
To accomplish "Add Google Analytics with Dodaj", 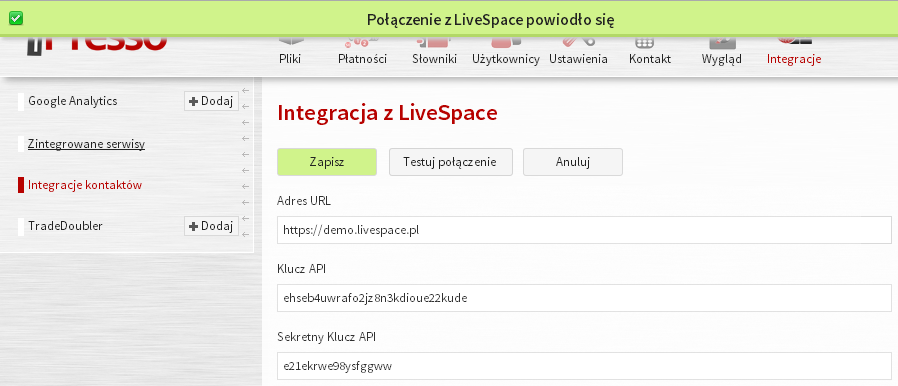I will pos(211,101).
